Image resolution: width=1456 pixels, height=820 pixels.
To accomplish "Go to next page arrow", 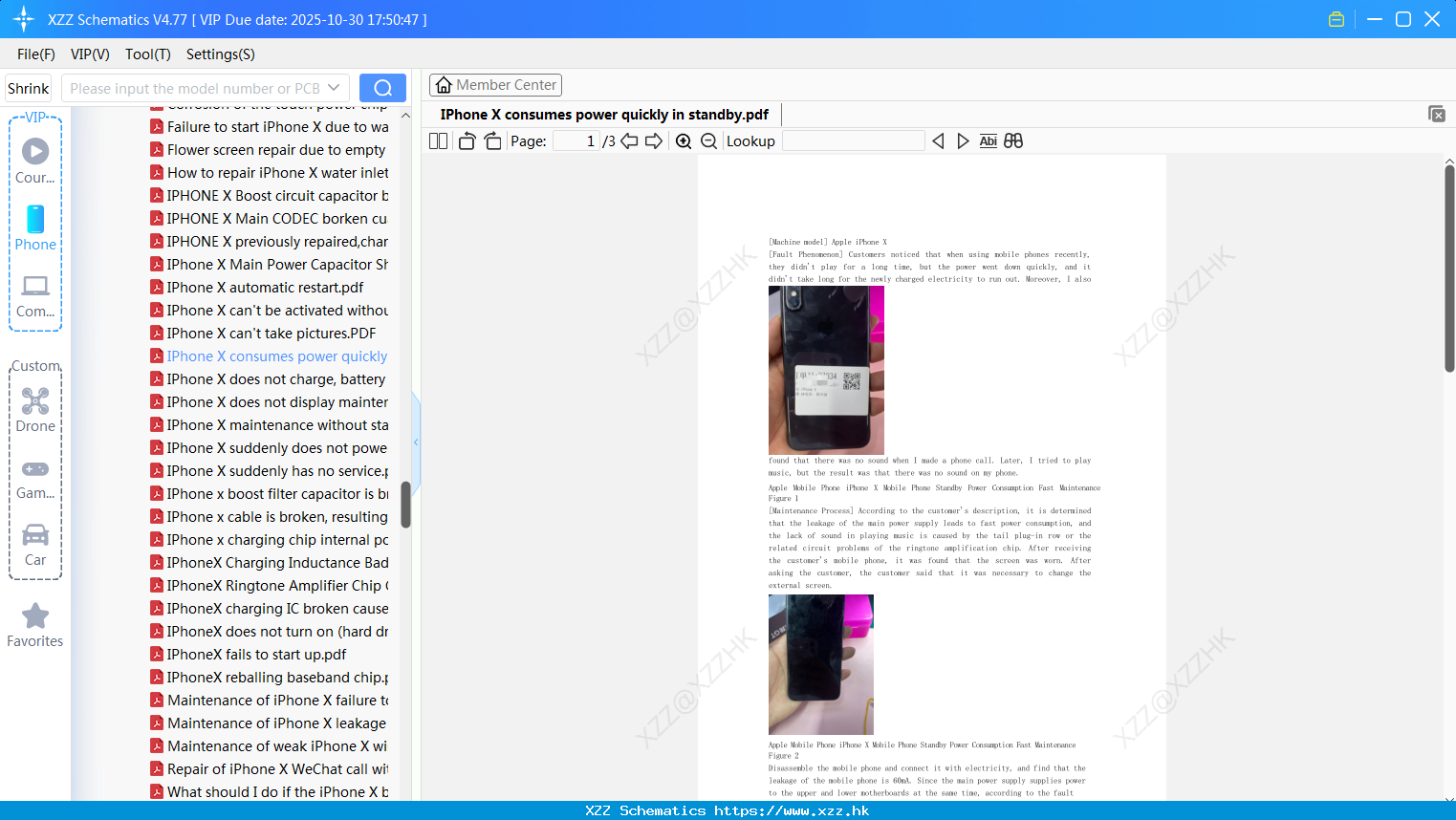I will click(x=654, y=140).
